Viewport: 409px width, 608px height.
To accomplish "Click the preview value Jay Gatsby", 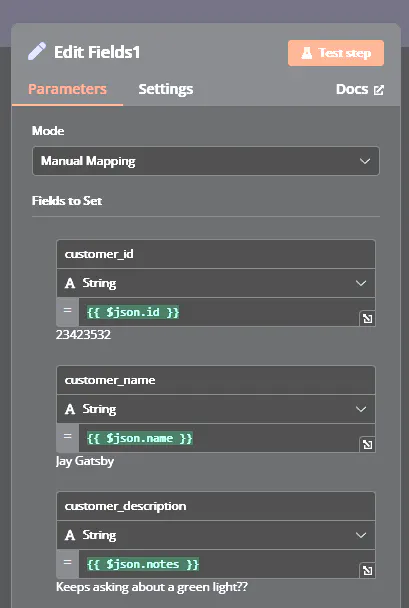I will (85, 461).
